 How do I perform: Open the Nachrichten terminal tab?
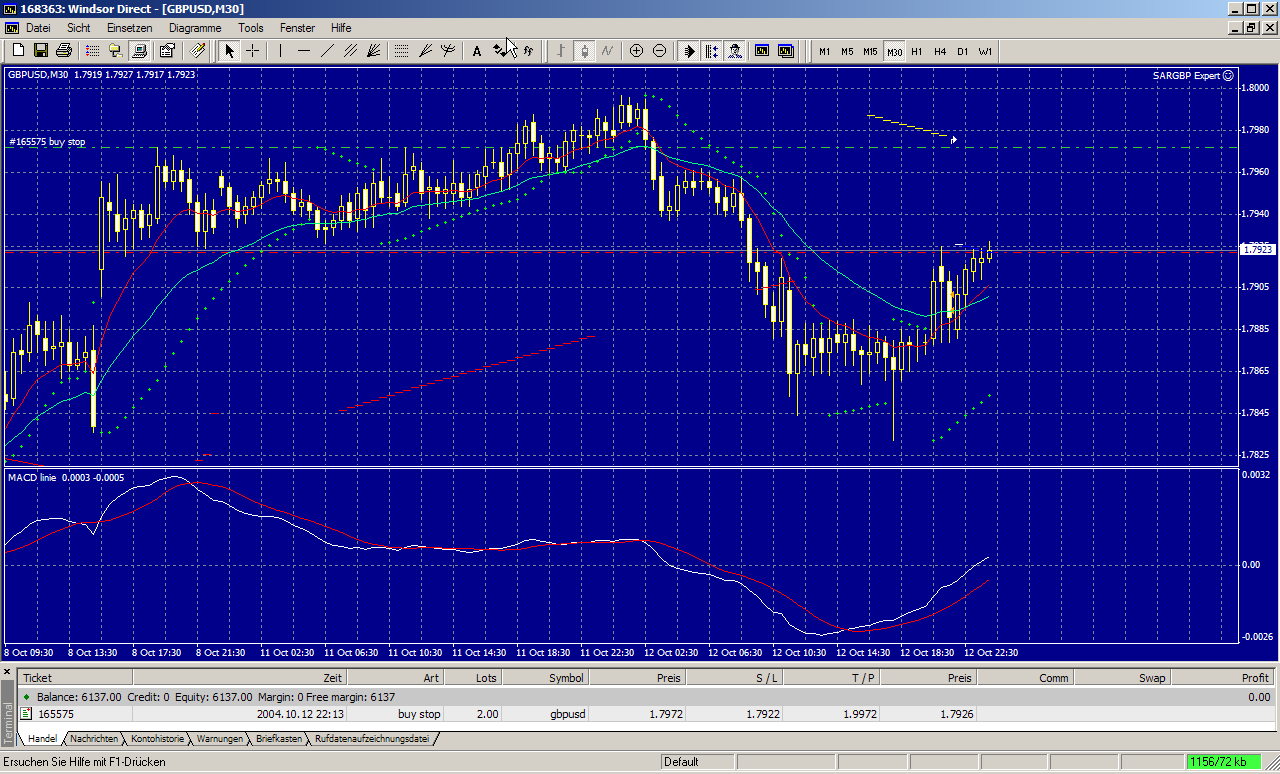click(x=94, y=739)
